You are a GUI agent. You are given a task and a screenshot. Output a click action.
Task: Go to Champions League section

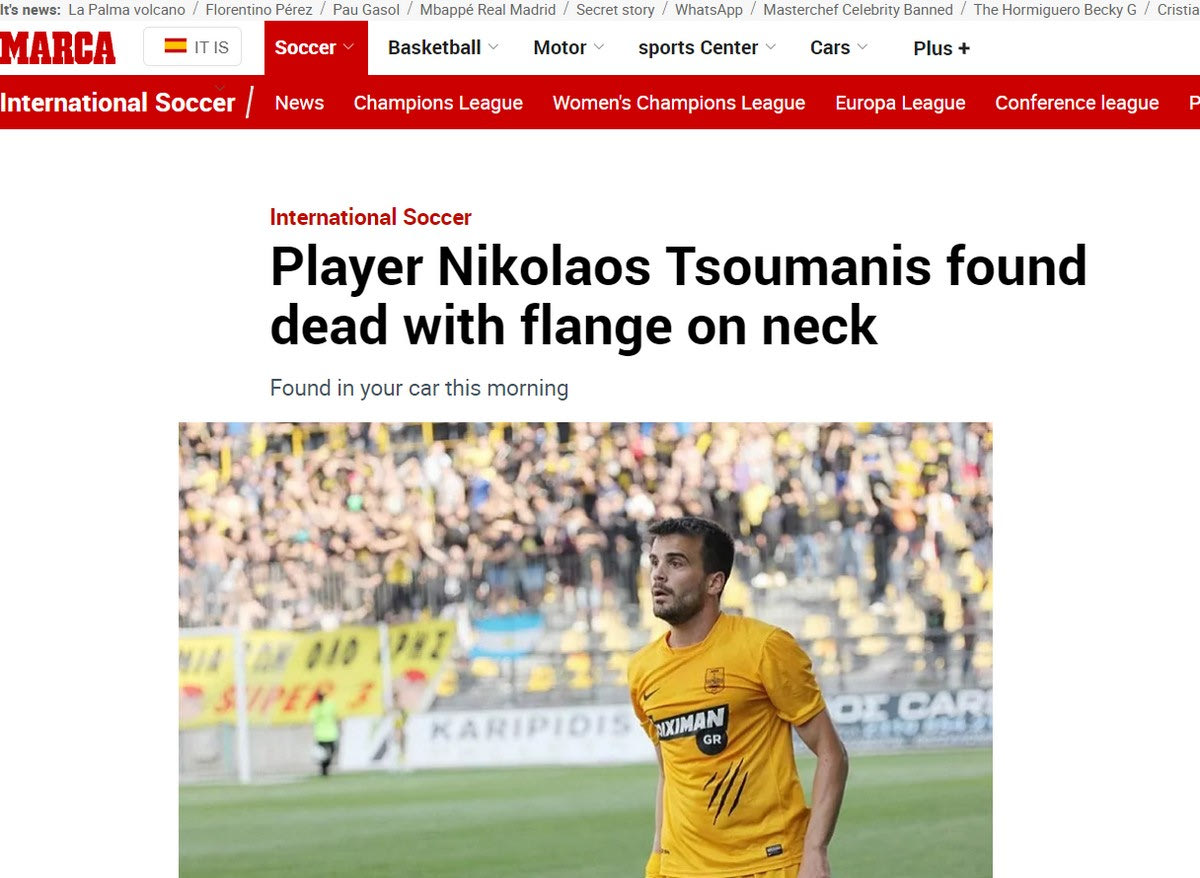tap(438, 103)
